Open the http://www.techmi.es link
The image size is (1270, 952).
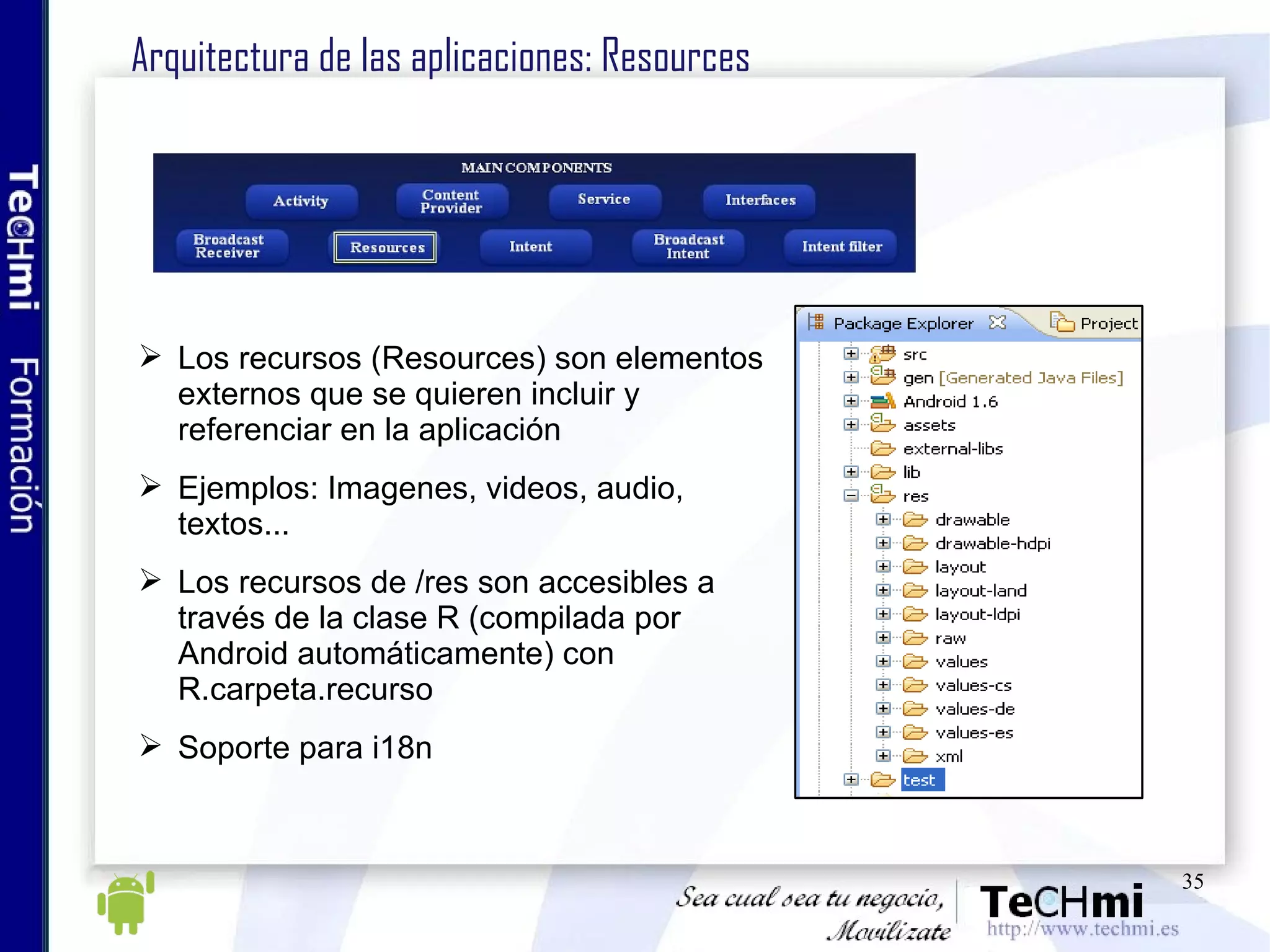[1083, 929]
